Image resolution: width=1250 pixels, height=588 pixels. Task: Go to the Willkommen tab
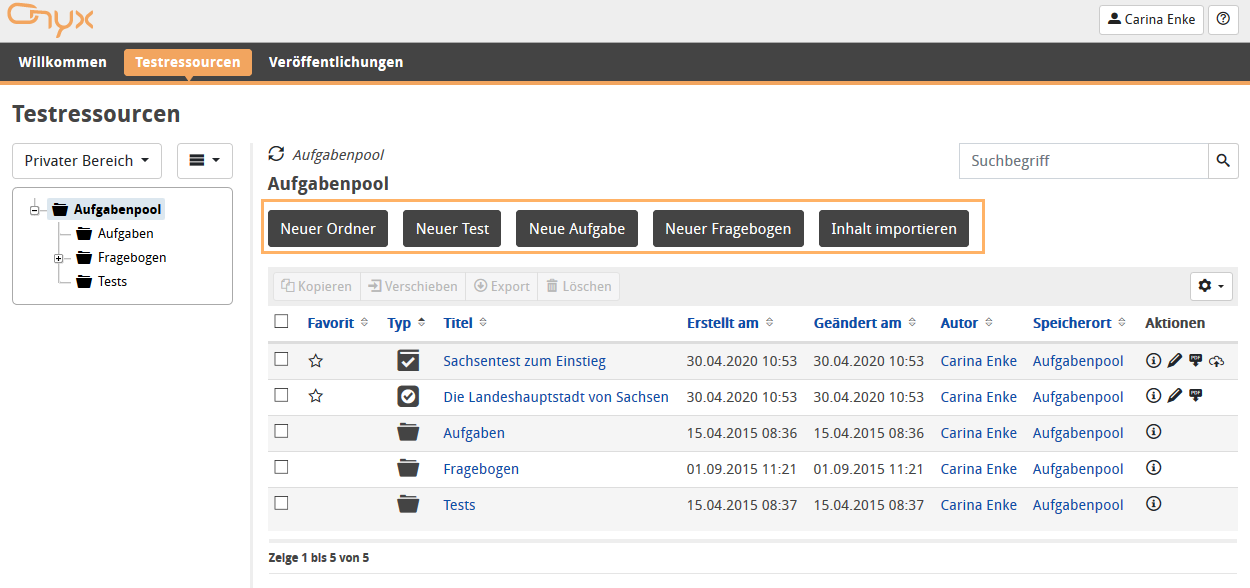pos(62,62)
